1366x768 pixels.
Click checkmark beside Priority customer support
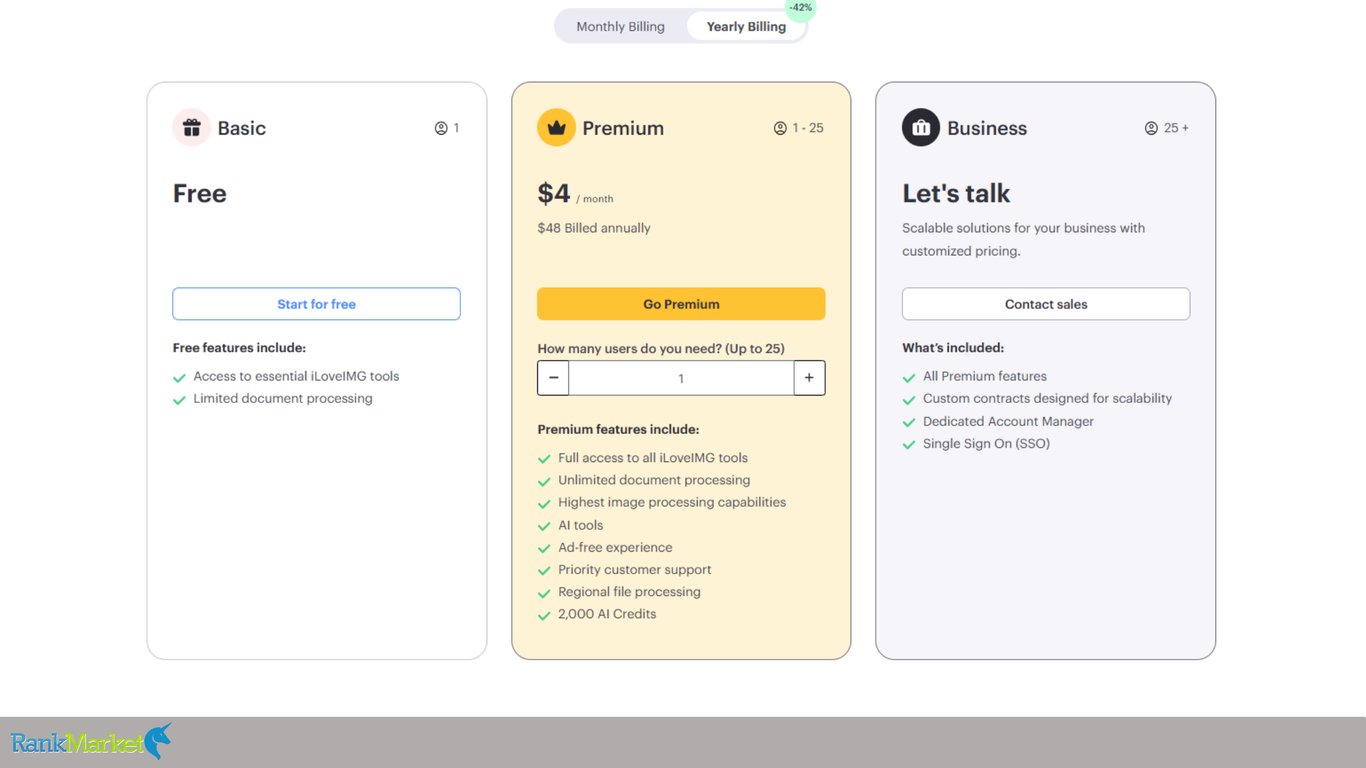click(545, 571)
